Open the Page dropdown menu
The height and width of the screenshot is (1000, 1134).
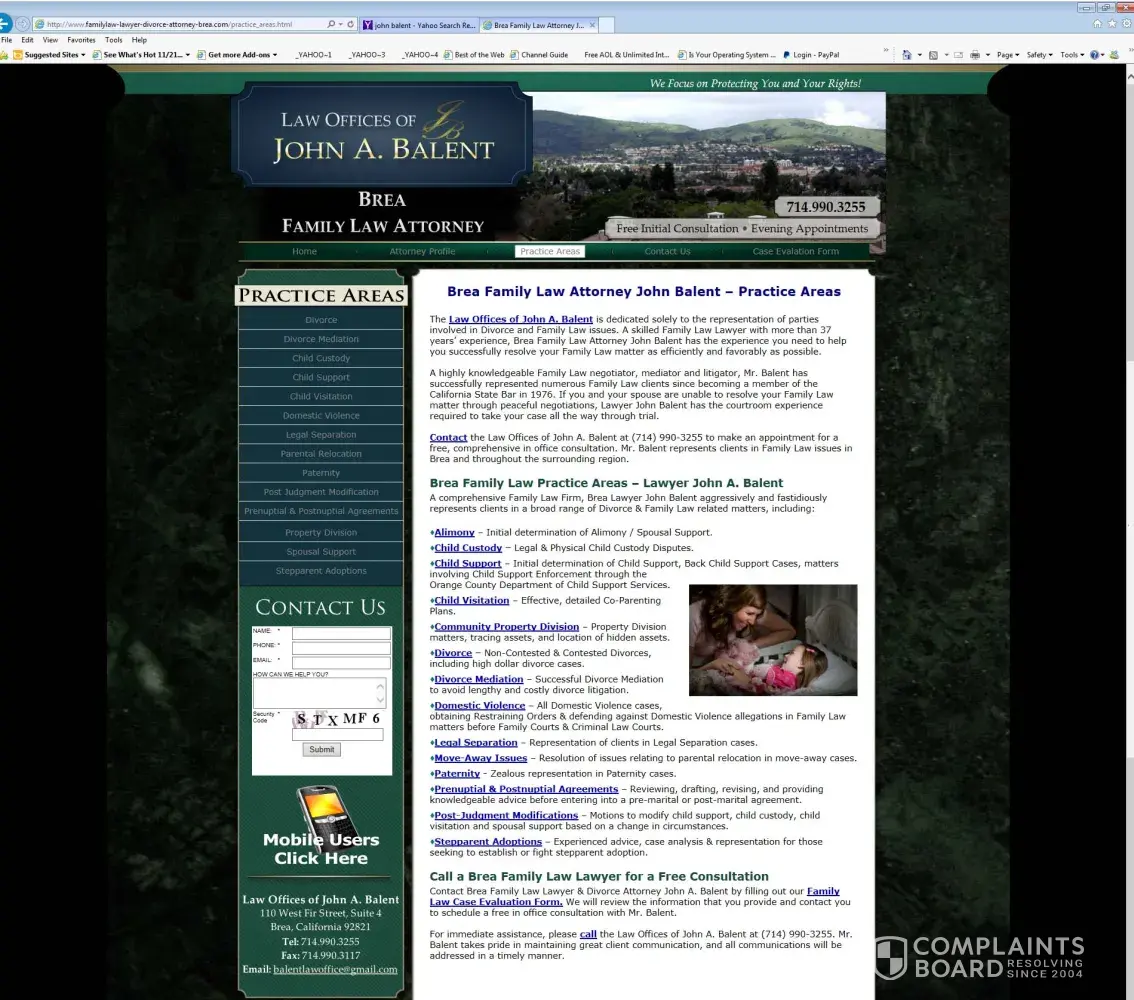coord(1007,55)
